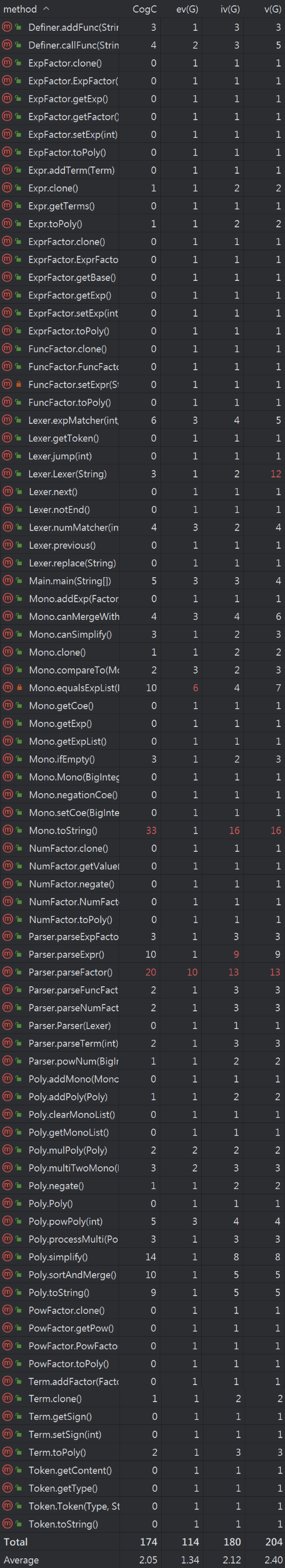285x1568 pixels.
Task: Select the Poly.sortAndMerge() row
Action: [142, 1275]
